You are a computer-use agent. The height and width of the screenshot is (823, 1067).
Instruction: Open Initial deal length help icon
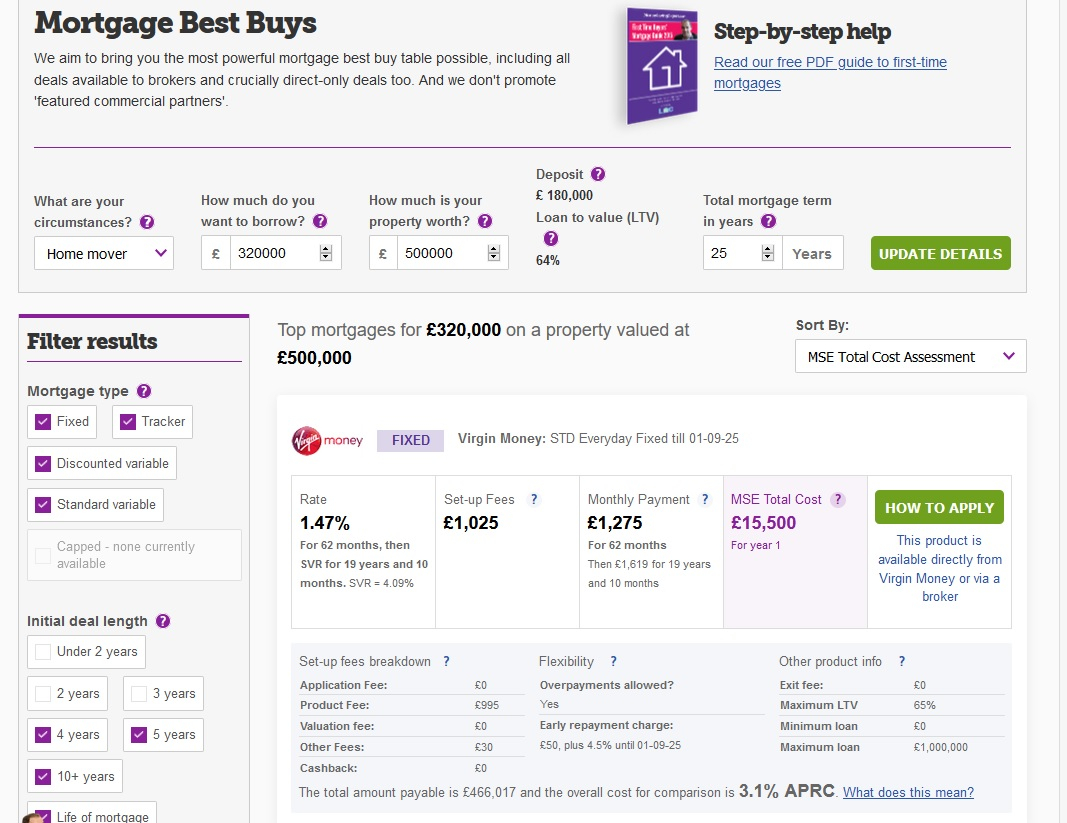(x=163, y=621)
